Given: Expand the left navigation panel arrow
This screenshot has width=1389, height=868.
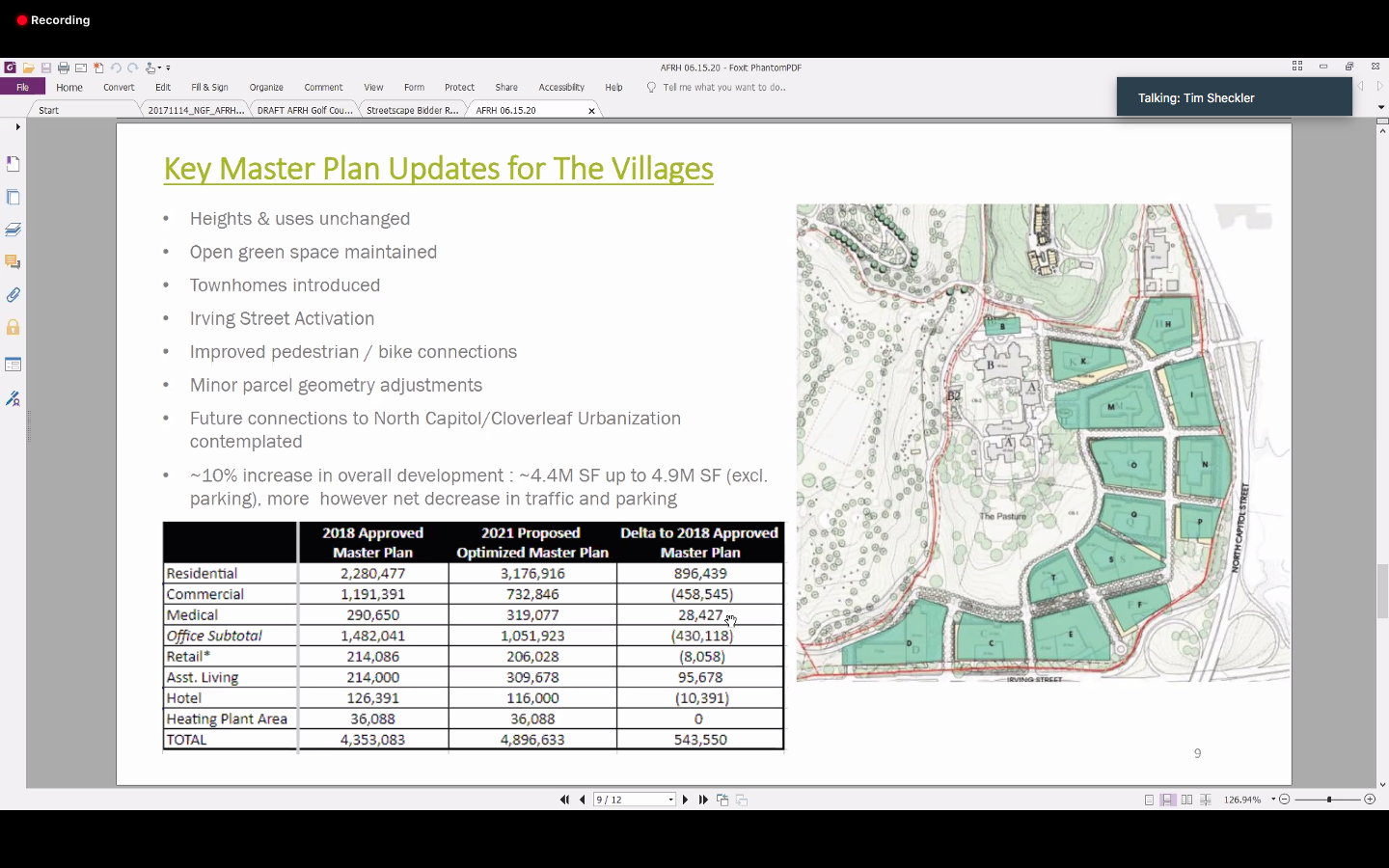Looking at the screenshot, I should point(17,127).
